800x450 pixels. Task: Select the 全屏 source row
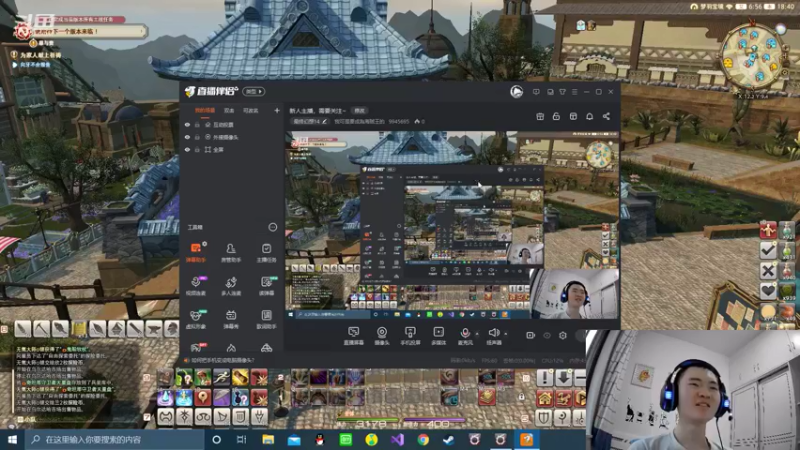pyautogui.click(x=232, y=149)
